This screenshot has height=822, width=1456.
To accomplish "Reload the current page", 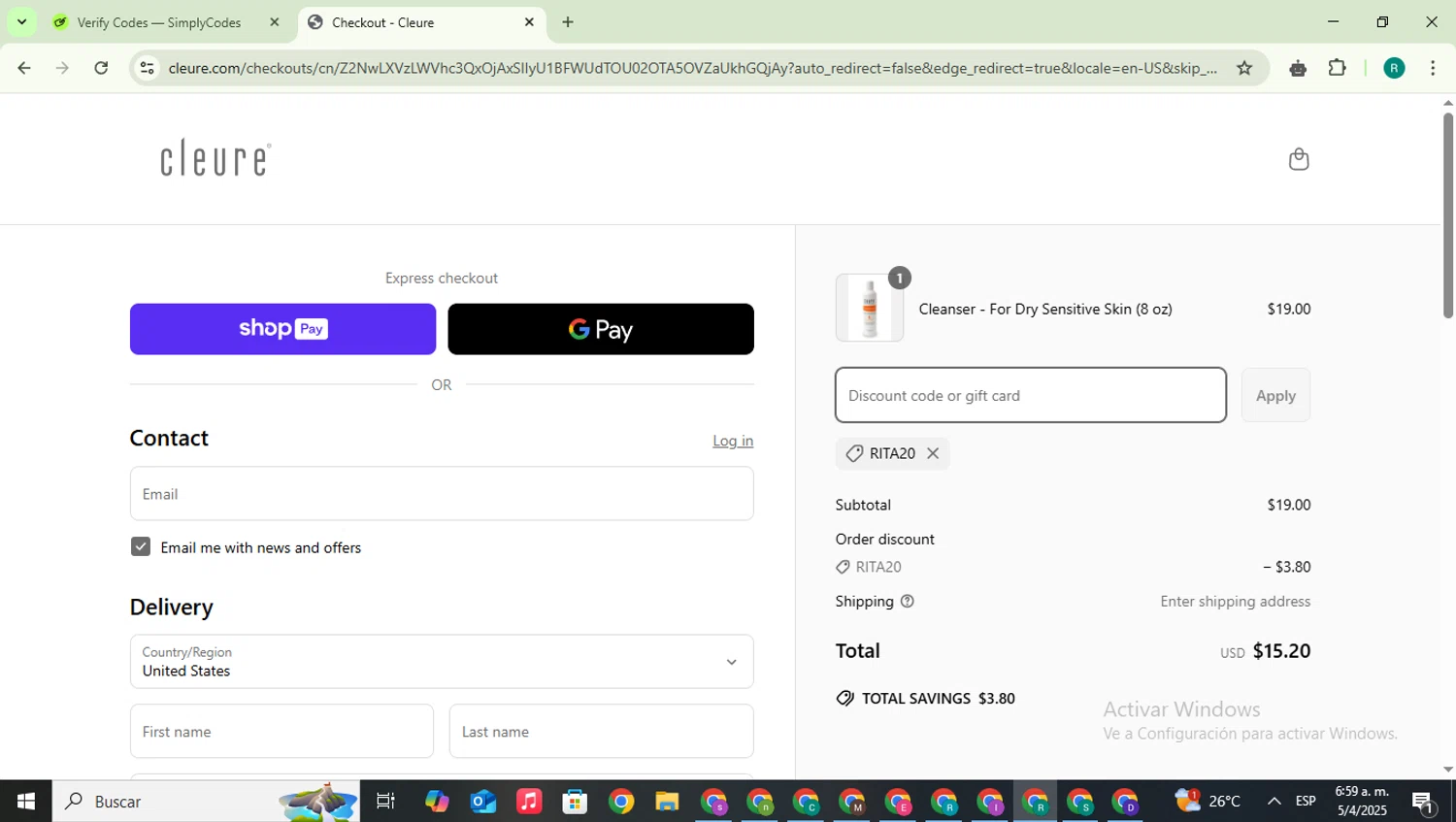I will (x=101, y=68).
